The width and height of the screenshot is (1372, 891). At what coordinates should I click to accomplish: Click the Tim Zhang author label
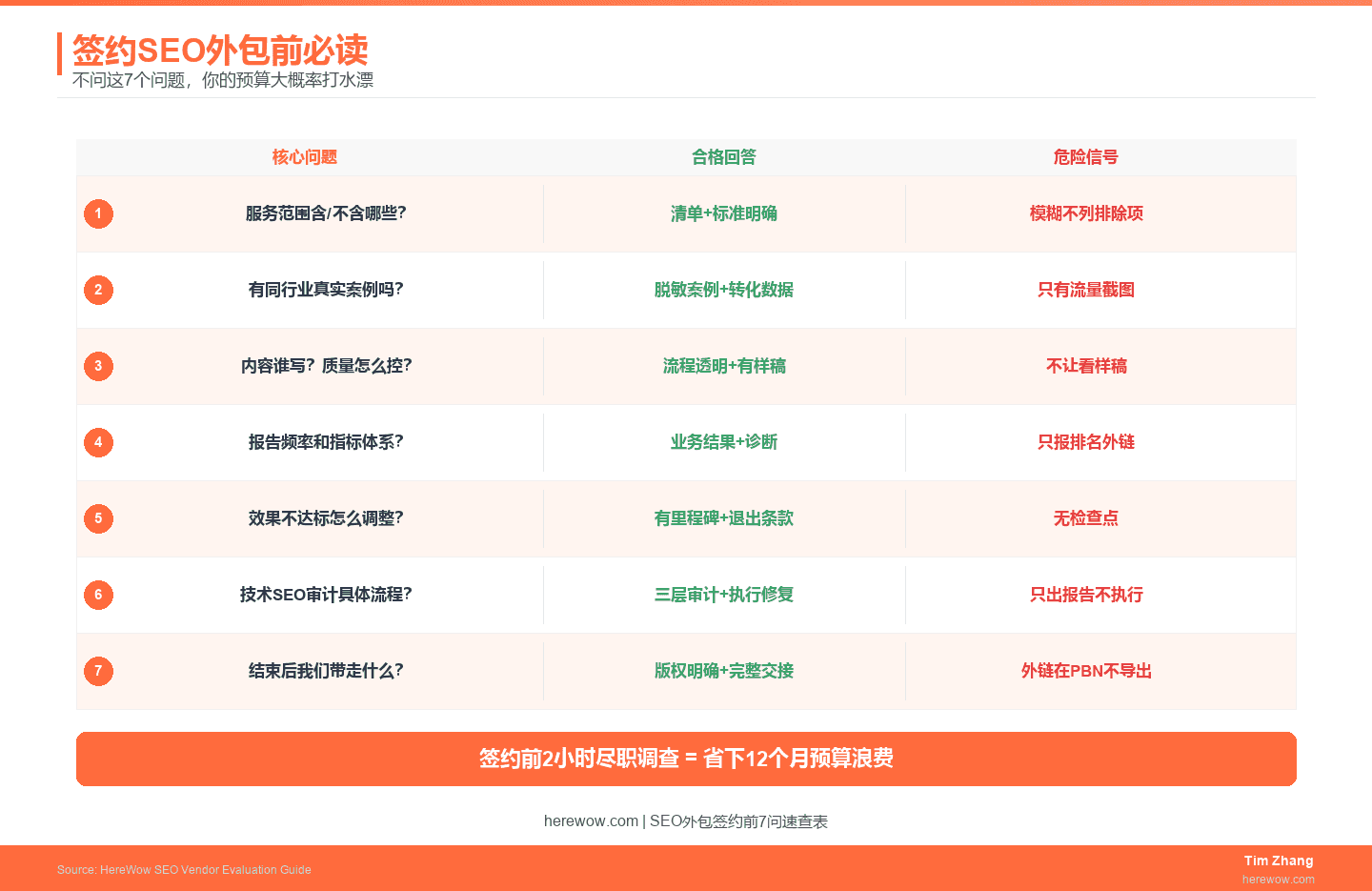click(1279, 861)
